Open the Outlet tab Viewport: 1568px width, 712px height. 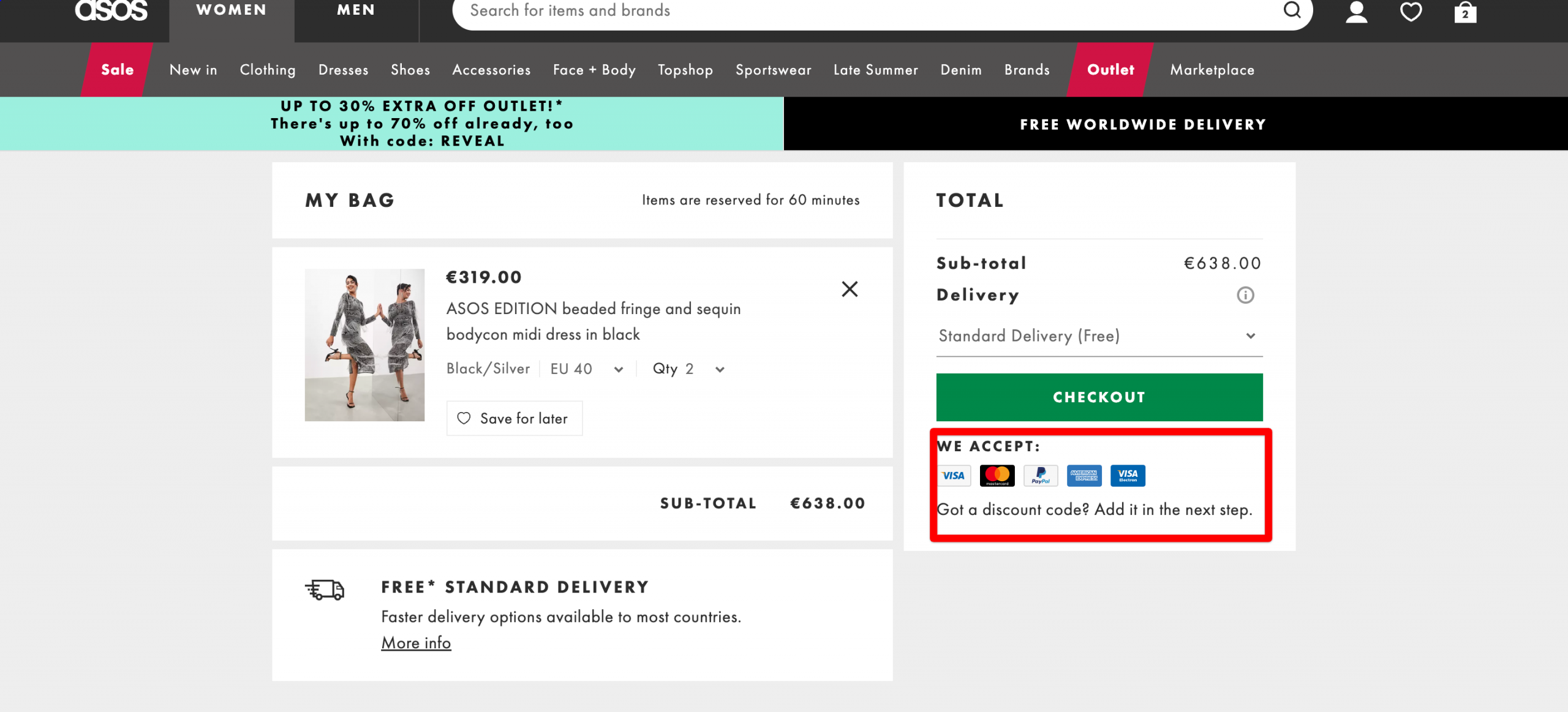click(1110, 69)
